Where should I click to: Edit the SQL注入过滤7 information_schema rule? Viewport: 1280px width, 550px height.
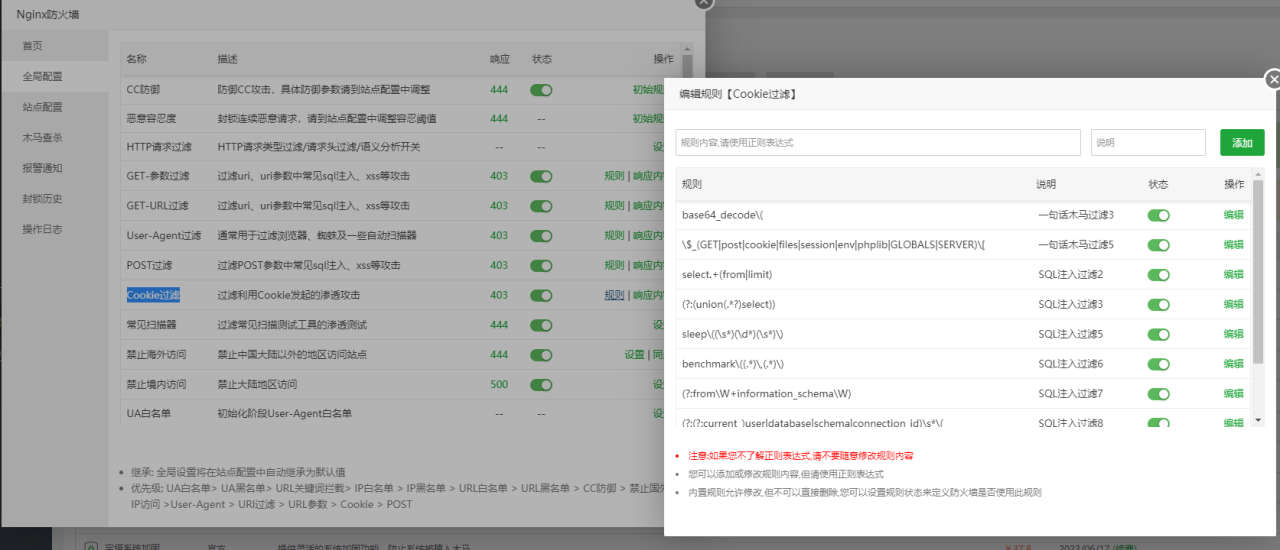click(x=1233, y=394)
